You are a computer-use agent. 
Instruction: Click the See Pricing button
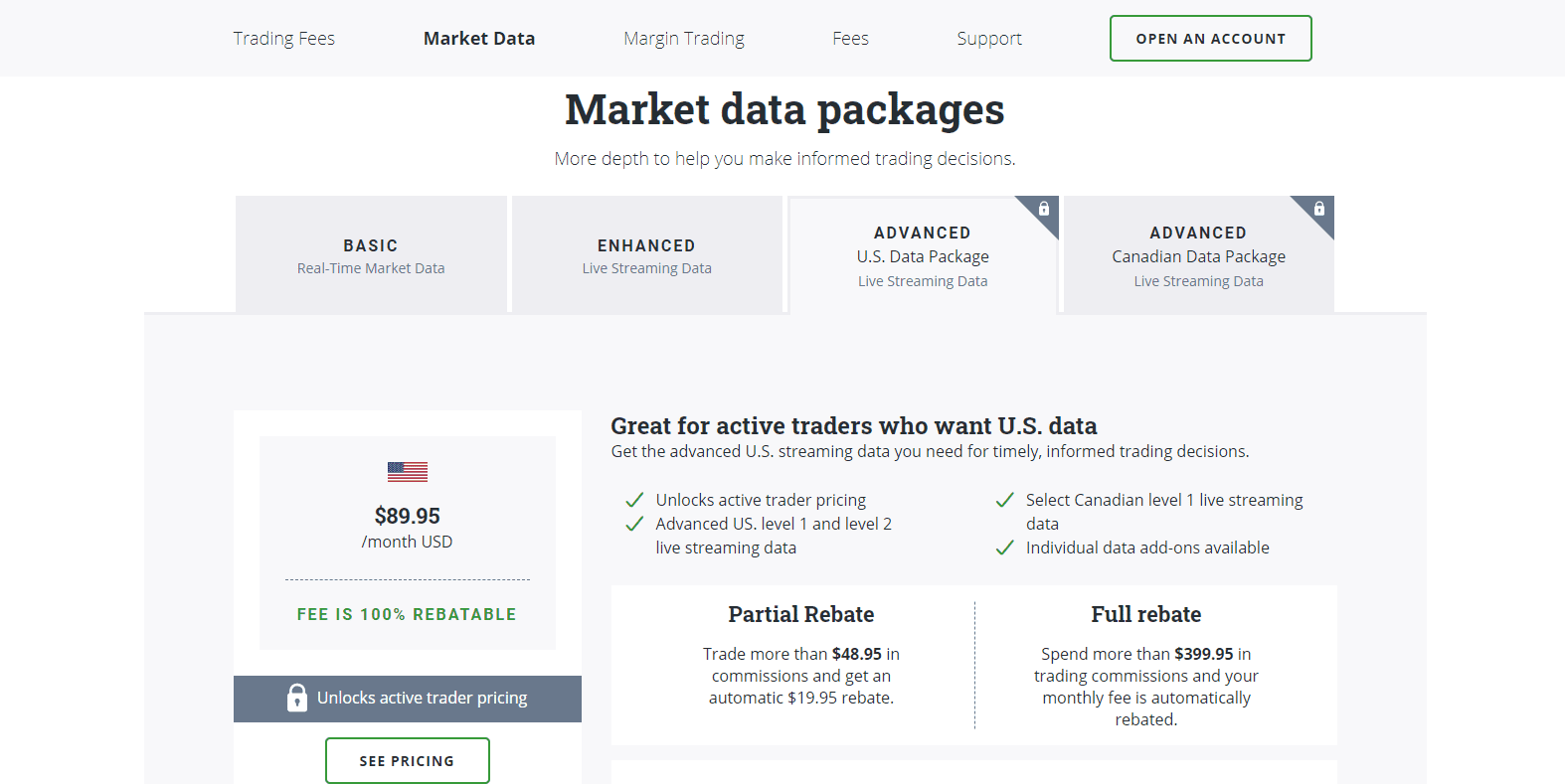tap(408, 761)
